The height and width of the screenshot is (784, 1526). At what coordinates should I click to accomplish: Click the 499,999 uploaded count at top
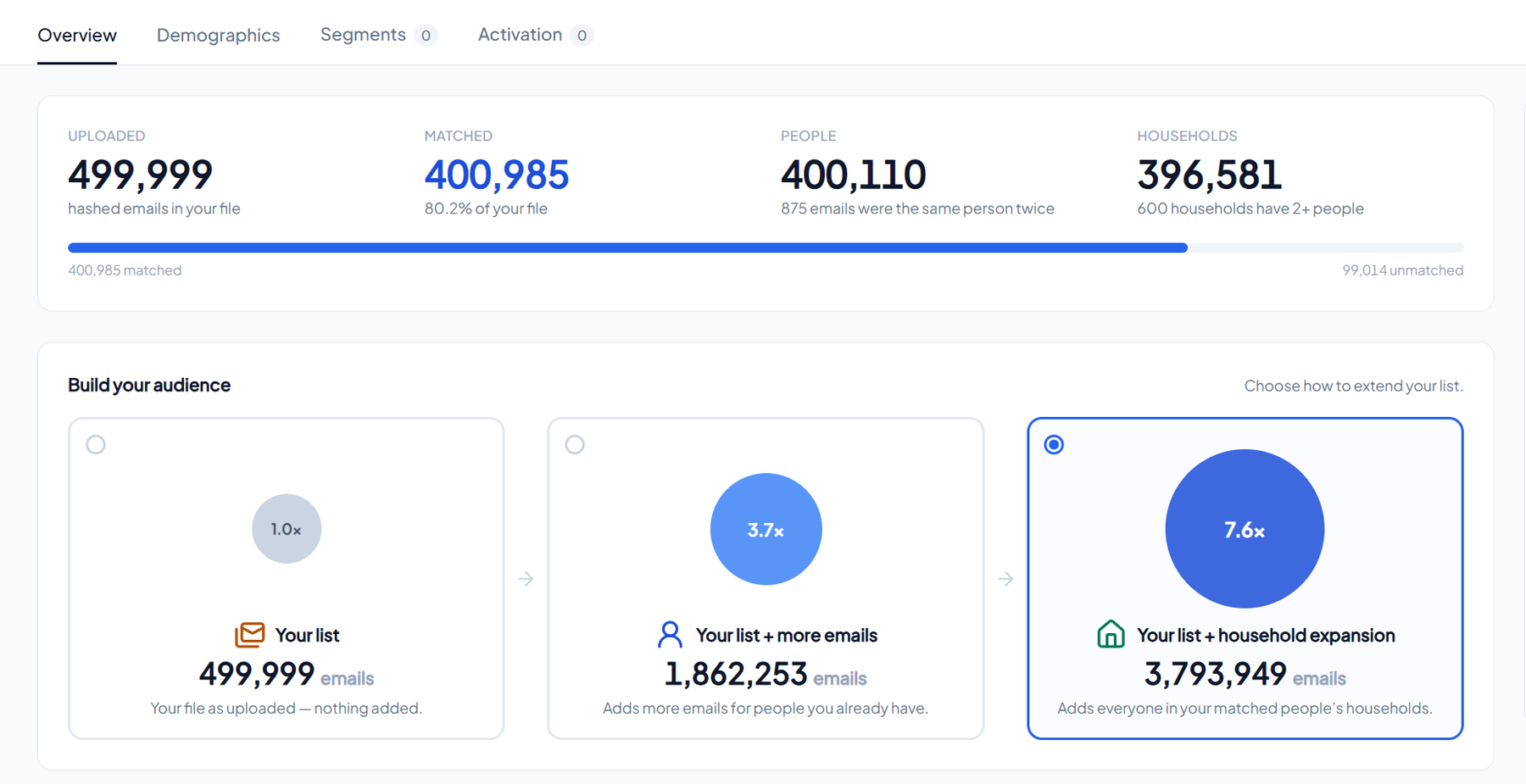pos(140,175)
